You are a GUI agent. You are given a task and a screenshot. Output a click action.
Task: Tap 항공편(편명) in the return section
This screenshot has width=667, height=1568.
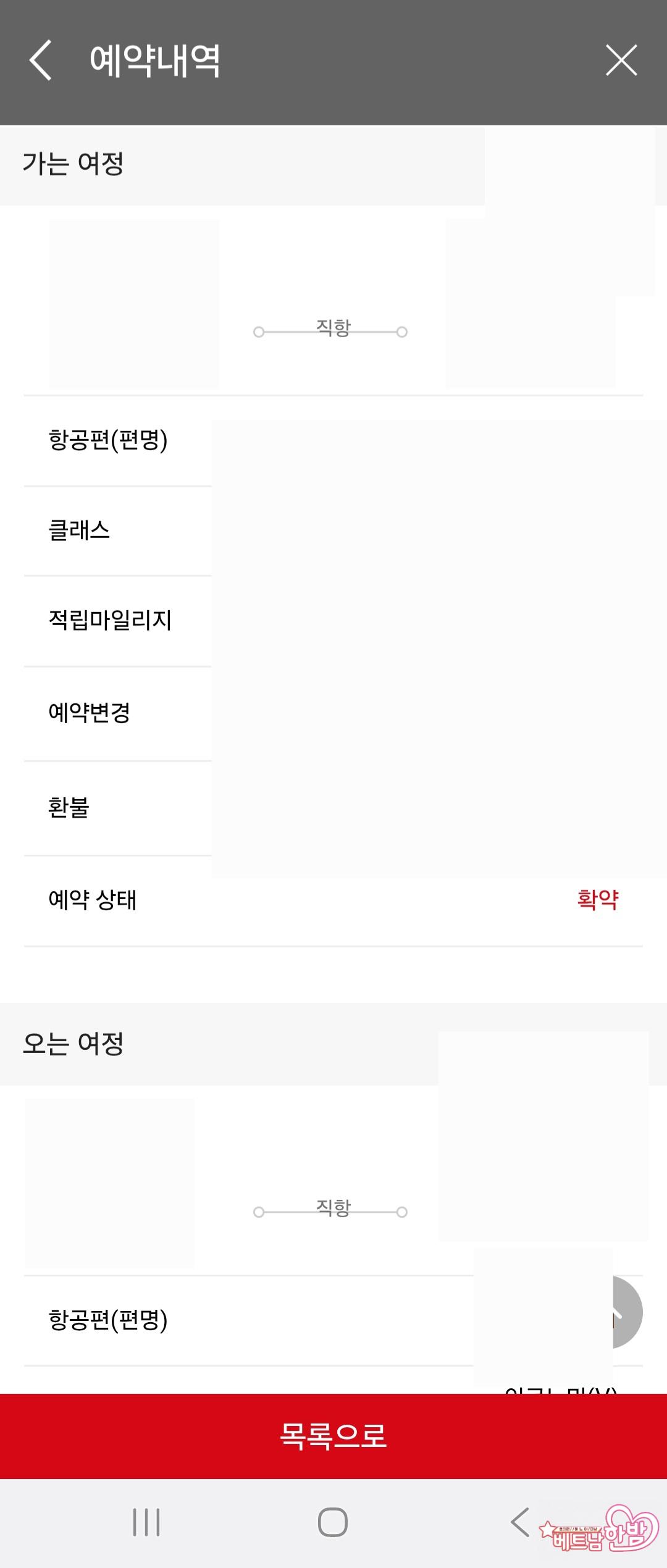coord(108,1320)
